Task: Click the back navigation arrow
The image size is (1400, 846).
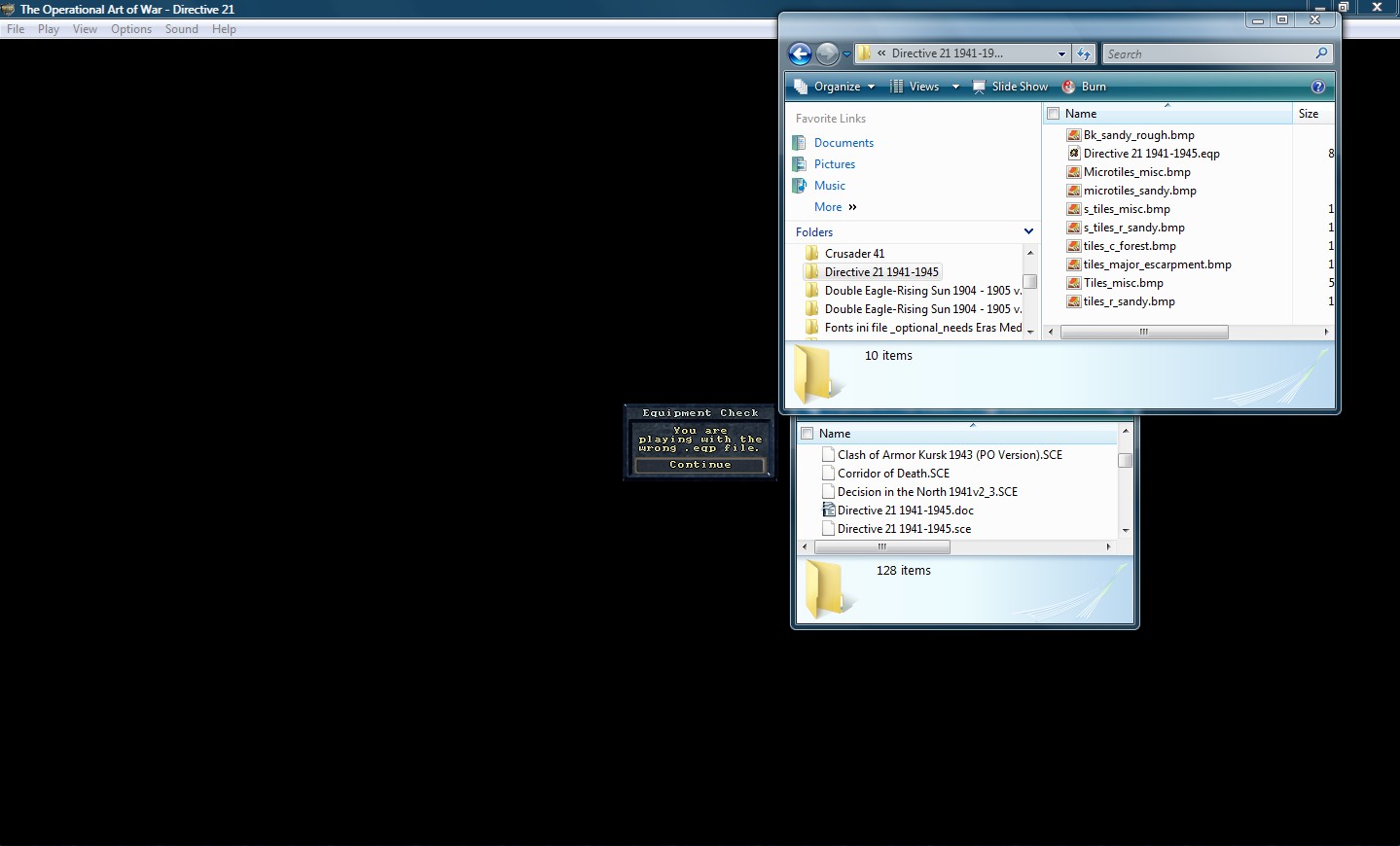Action: (799, 53)
